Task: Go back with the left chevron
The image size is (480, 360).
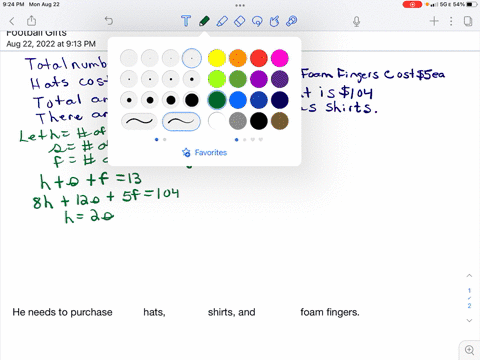Action: [12, 21]
